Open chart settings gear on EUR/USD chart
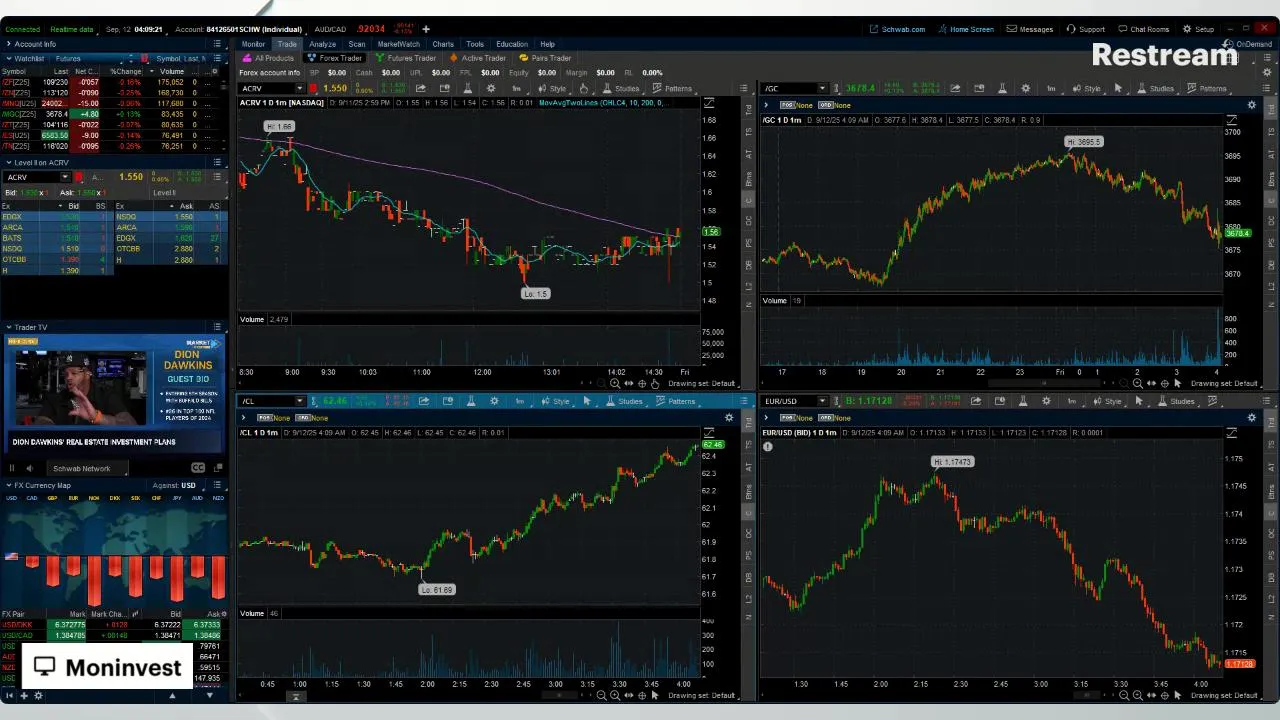 click(x=1046, y=401)
